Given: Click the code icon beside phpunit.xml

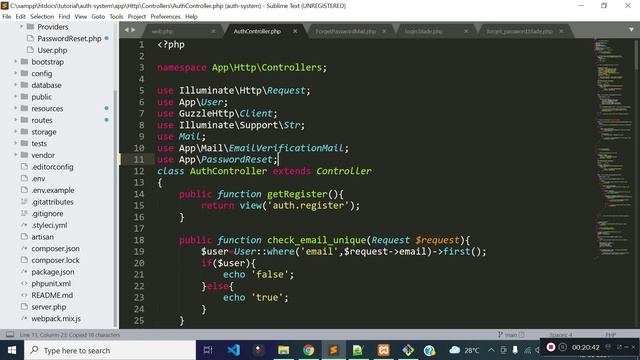Looking at the screenshot, I should point(24,283).
